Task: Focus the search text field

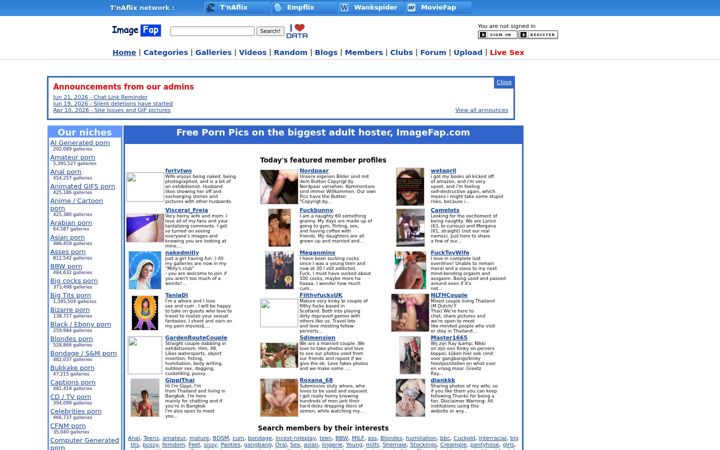Action: click(212, 31)
